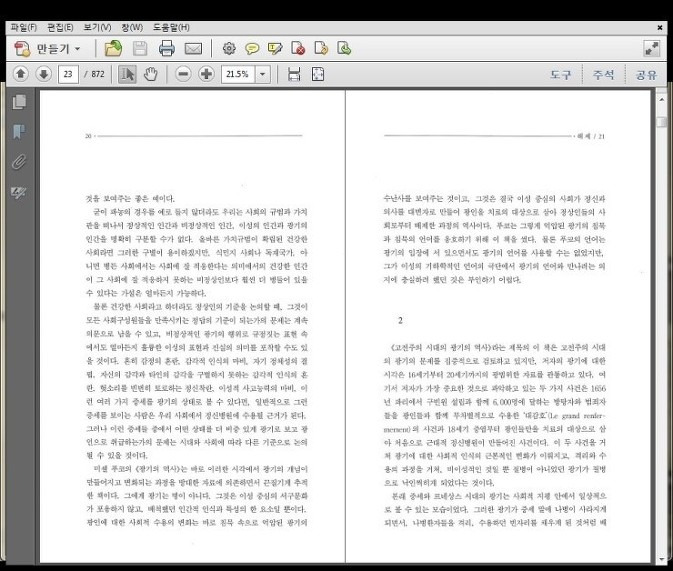Viewport: 673px width, 571px height.
Task: Click the vertical scrollbar up arrow
Action: 661,99
